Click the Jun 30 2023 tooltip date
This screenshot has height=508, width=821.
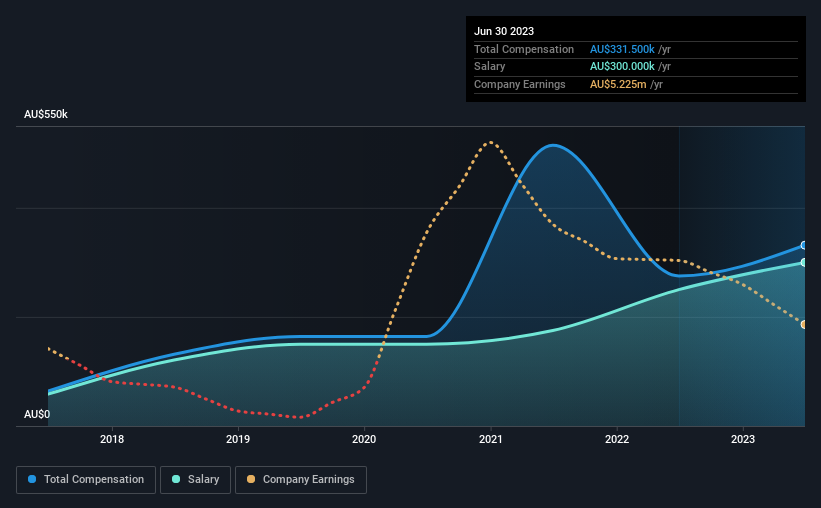pyautogui.click(x=504, y=31)
